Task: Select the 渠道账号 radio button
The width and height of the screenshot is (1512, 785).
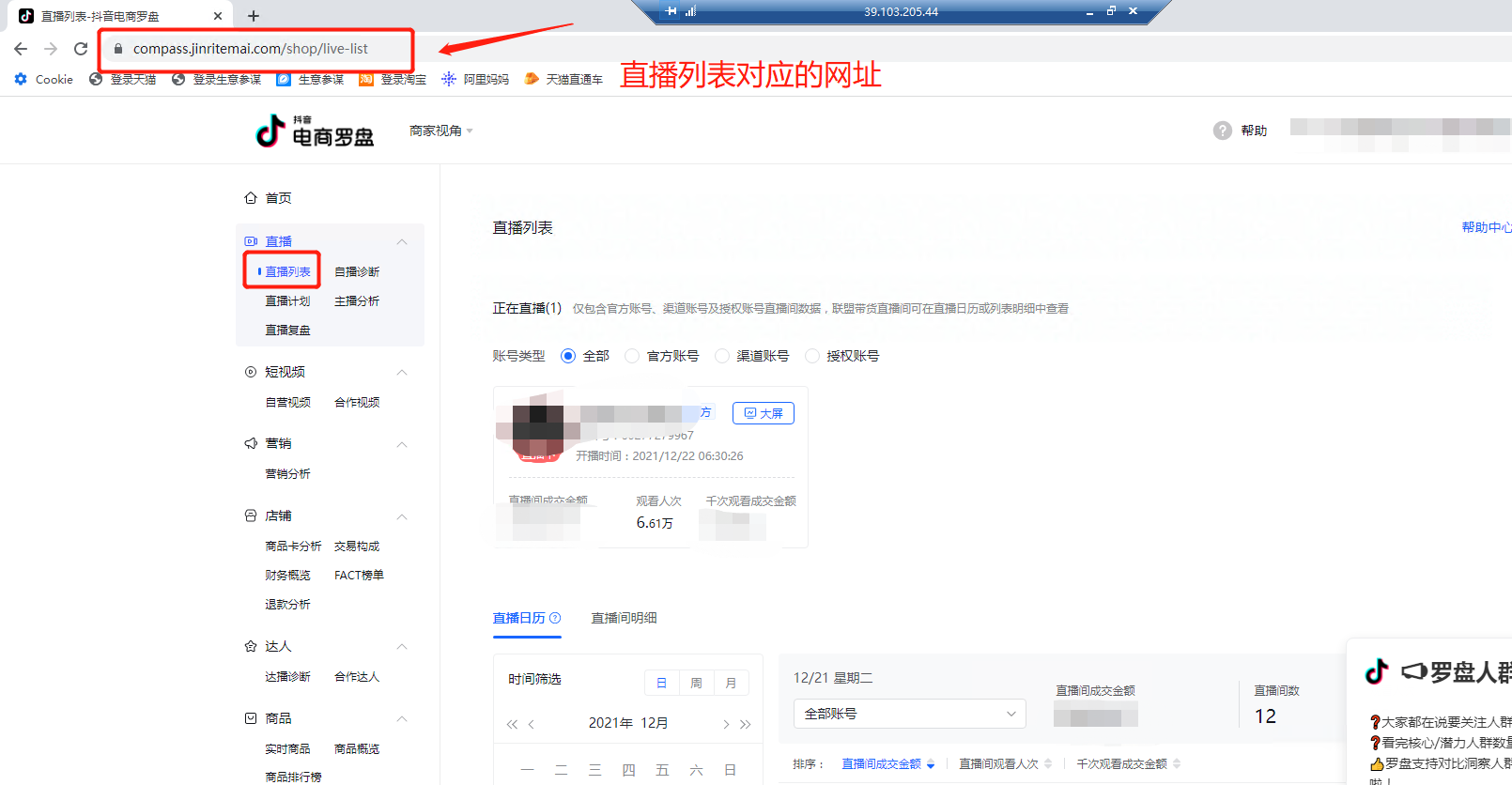Action: (722, 356)
